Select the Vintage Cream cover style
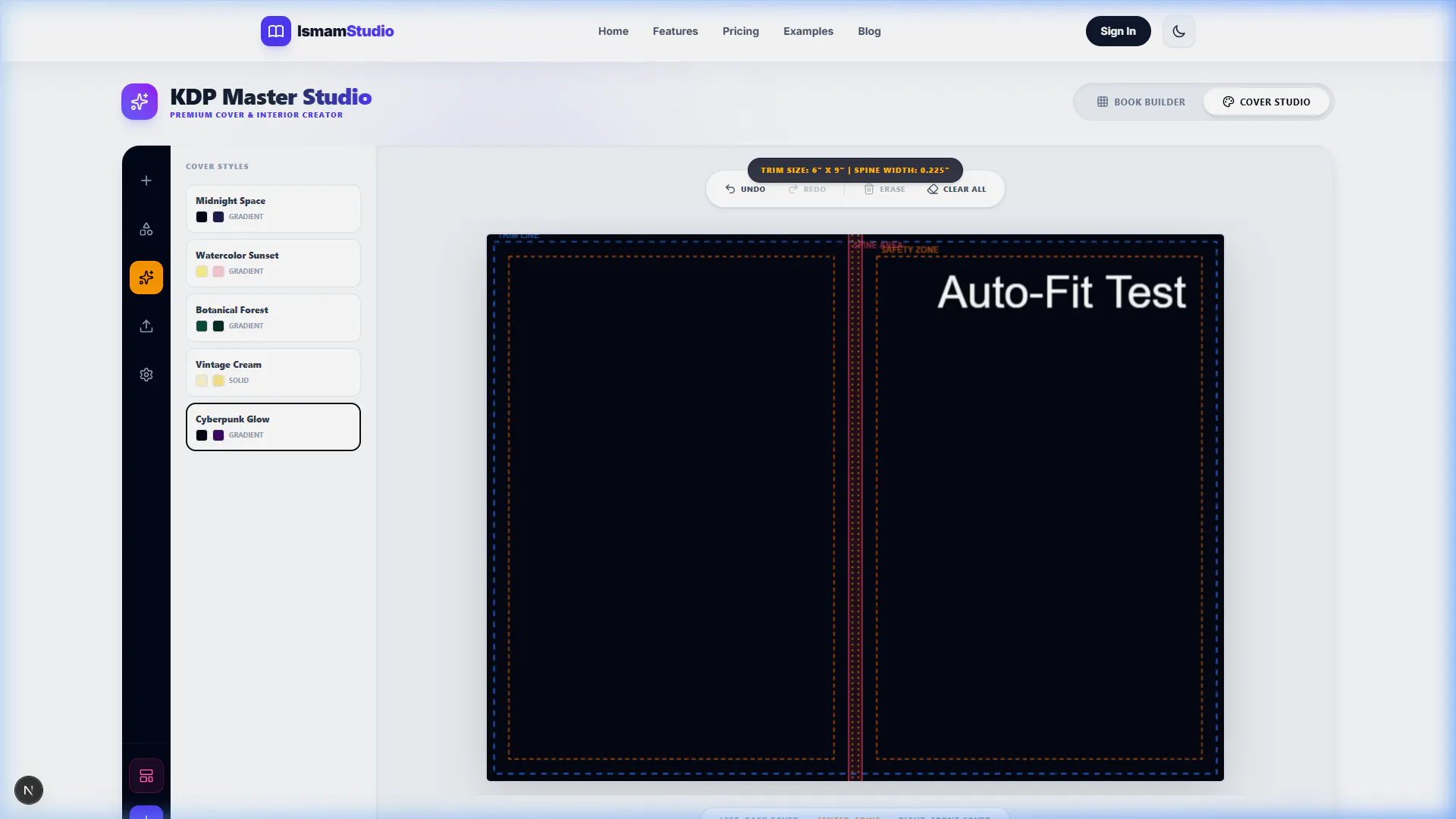 [273, 372]
